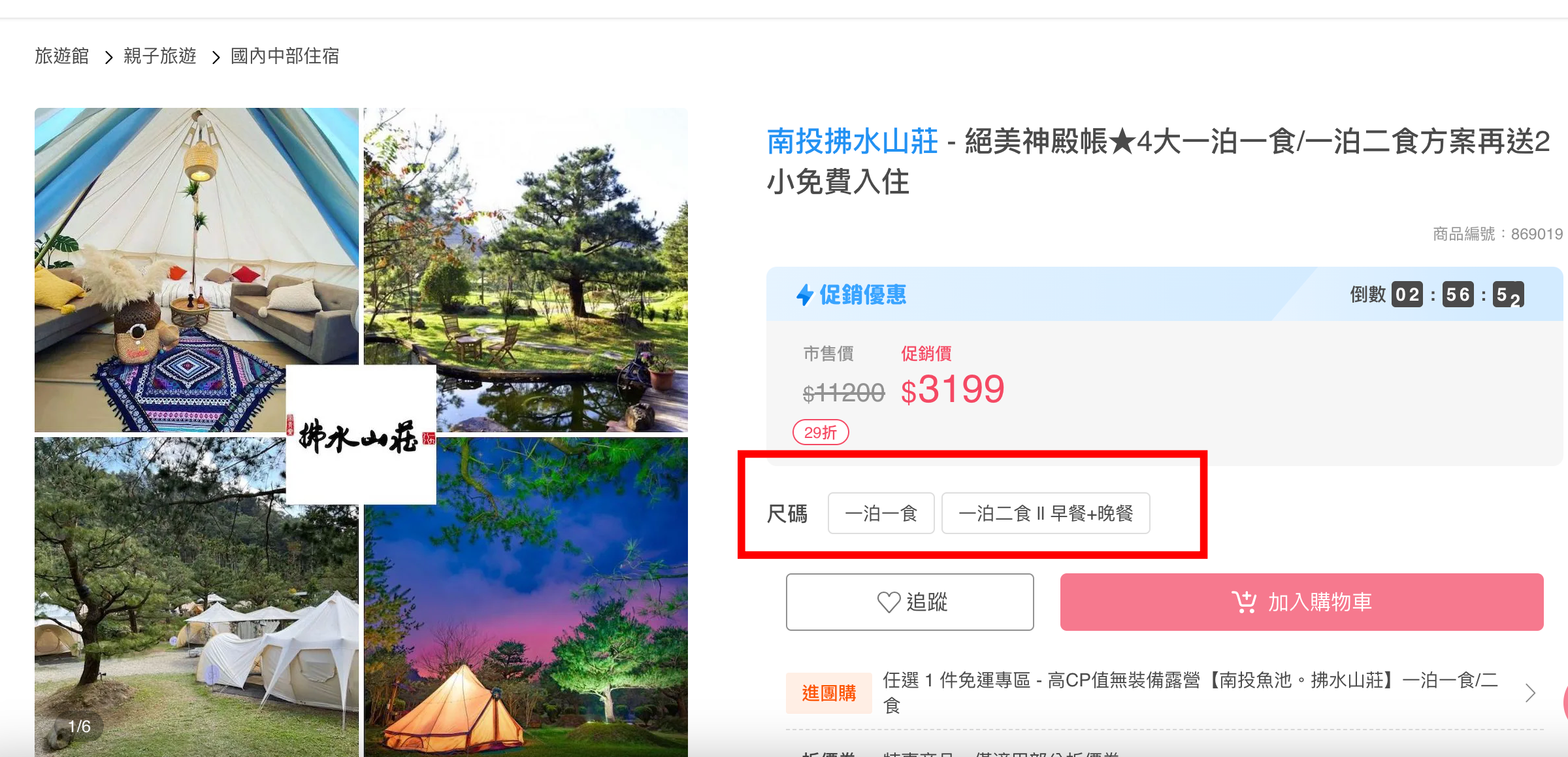Go to 旅遊館 breadcrumb
Image resolution: width=1568 pixels, height=757 pixels.
[62, 56]
